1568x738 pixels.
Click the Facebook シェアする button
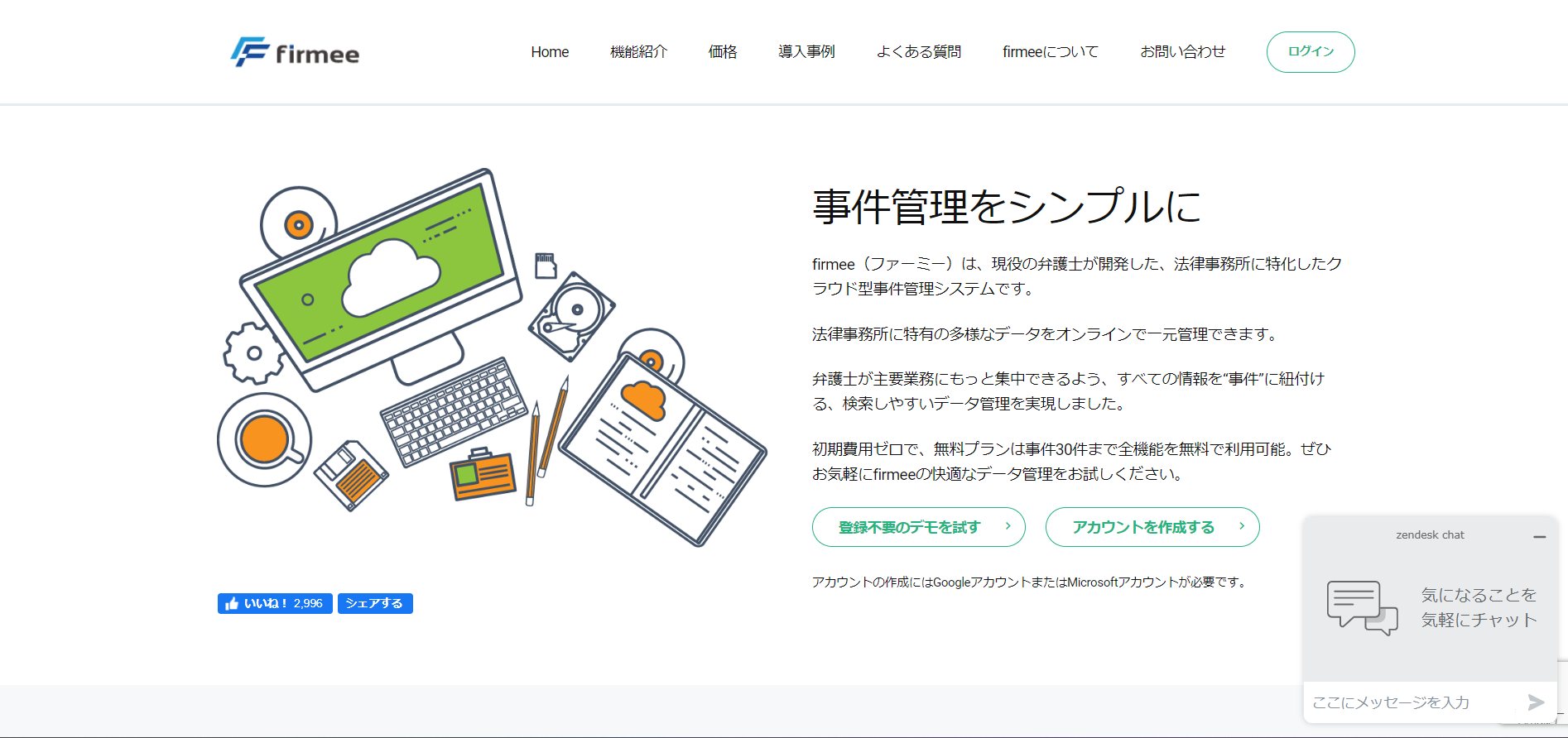(x=375, y=603)
